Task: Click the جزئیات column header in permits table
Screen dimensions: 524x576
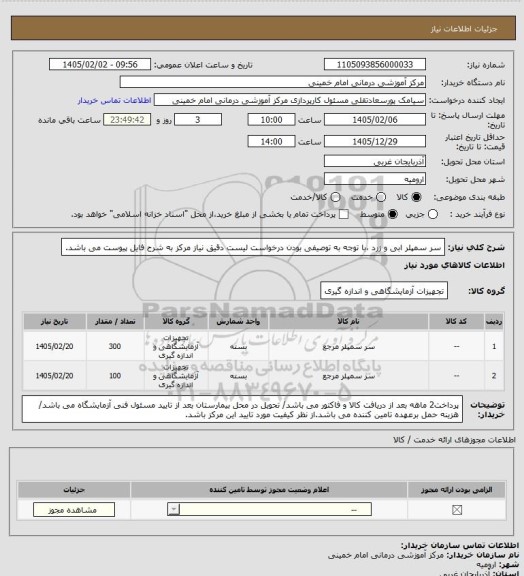Action: [74, 490]
